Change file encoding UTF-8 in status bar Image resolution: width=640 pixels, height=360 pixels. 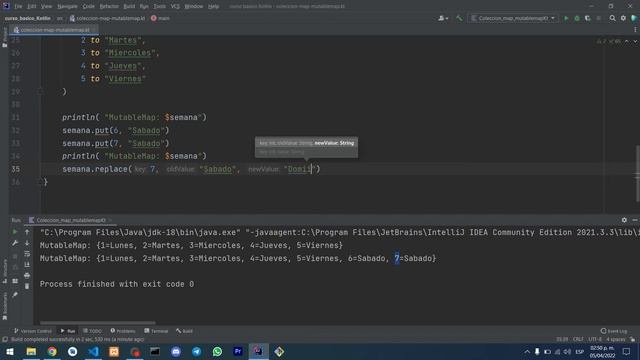(x=595, y=339)
